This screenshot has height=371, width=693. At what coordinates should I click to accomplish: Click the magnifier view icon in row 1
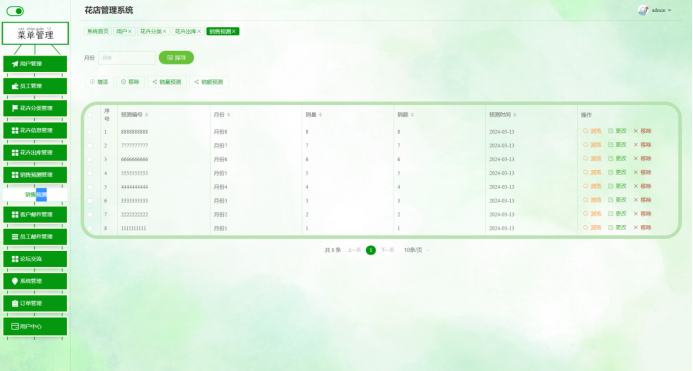click(x=586, y=131)
